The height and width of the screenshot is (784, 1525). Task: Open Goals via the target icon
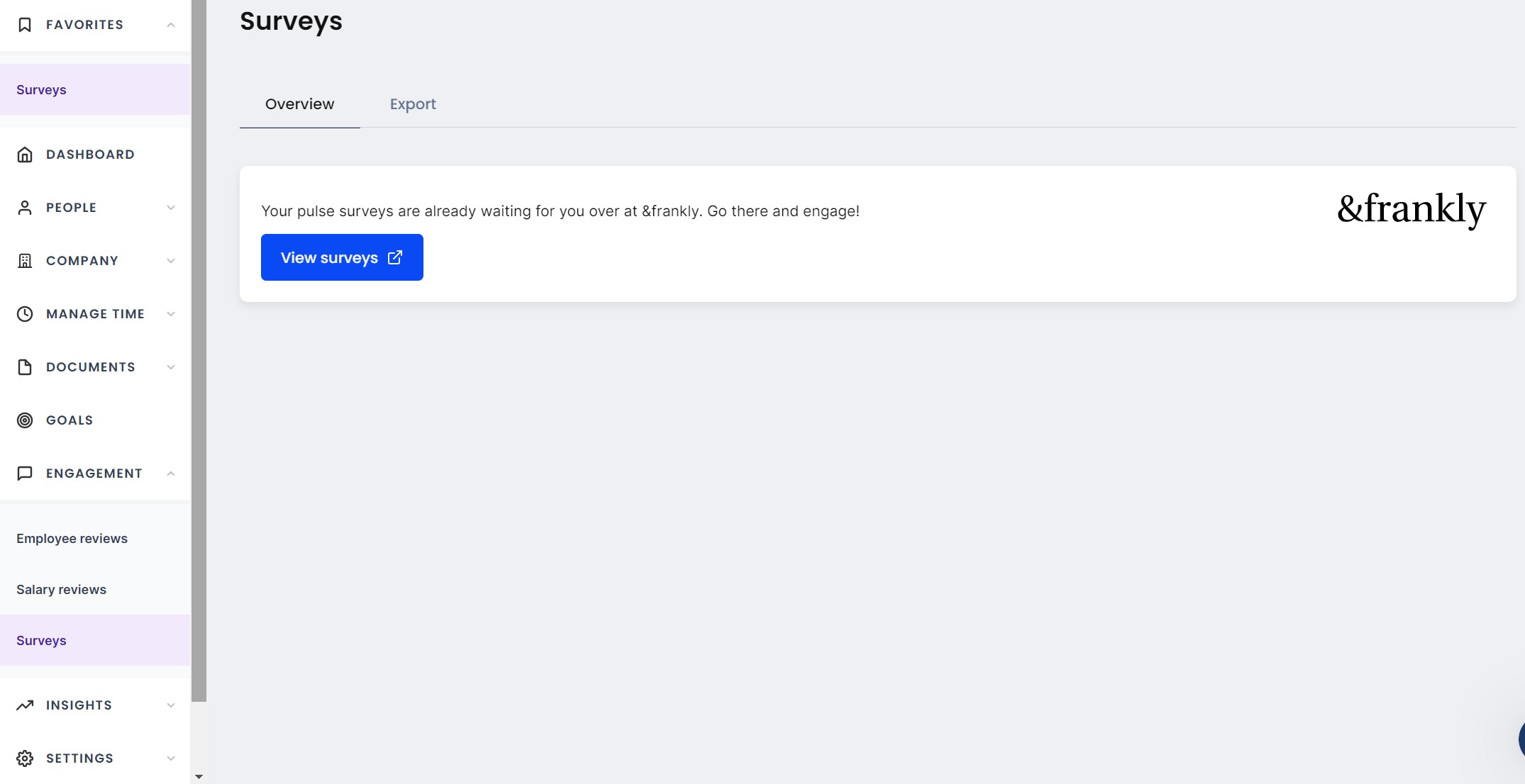(x=25, y=420)
